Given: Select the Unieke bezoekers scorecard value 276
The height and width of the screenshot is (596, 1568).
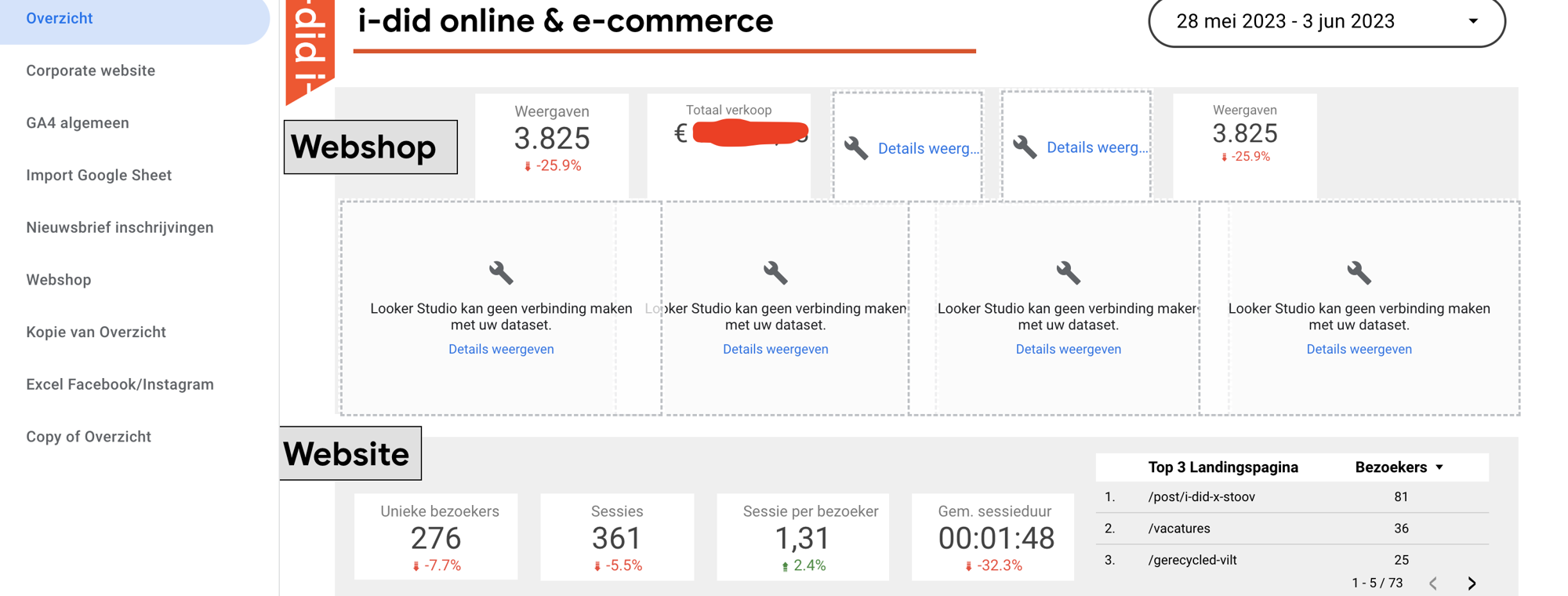Looking at the screenshot, I should pyautogui.click(x=436, y=538).
